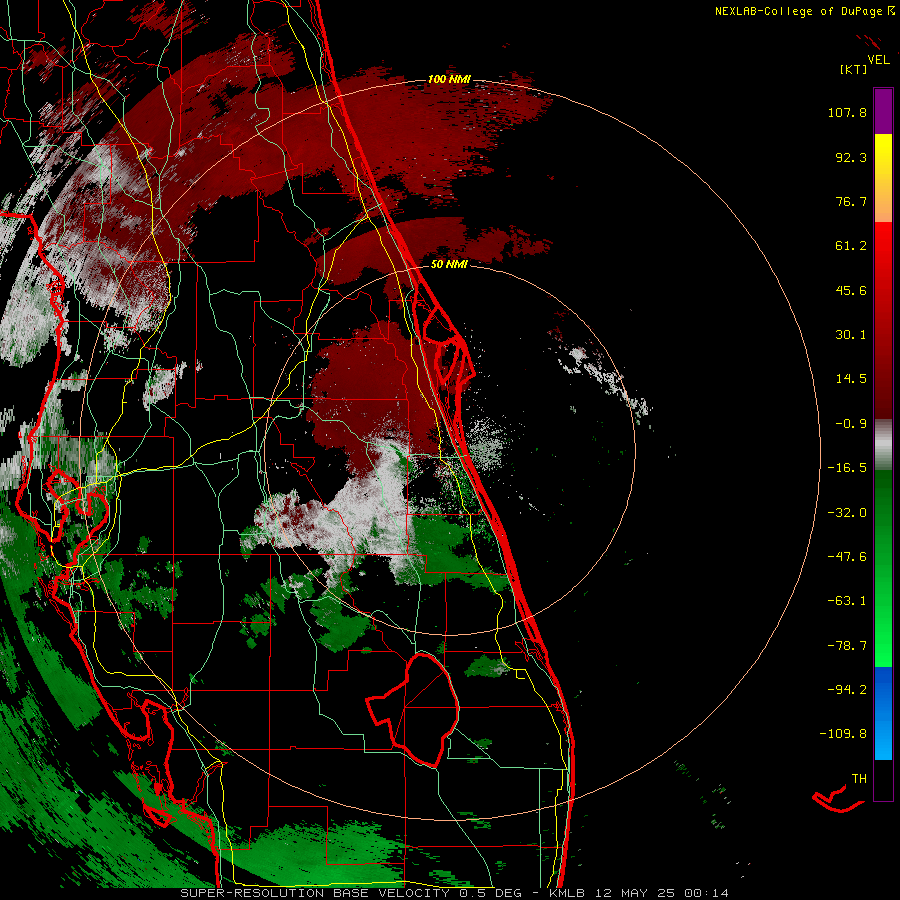Select the -0.9 scale value
Screen dimensions: 900x900
pyautogui.click(x=851, y=424)
